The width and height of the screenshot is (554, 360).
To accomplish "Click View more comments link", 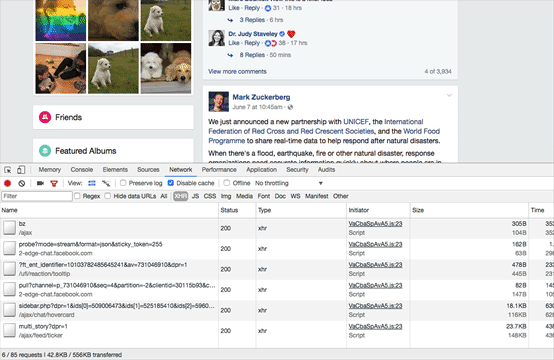I will [237, 71].
